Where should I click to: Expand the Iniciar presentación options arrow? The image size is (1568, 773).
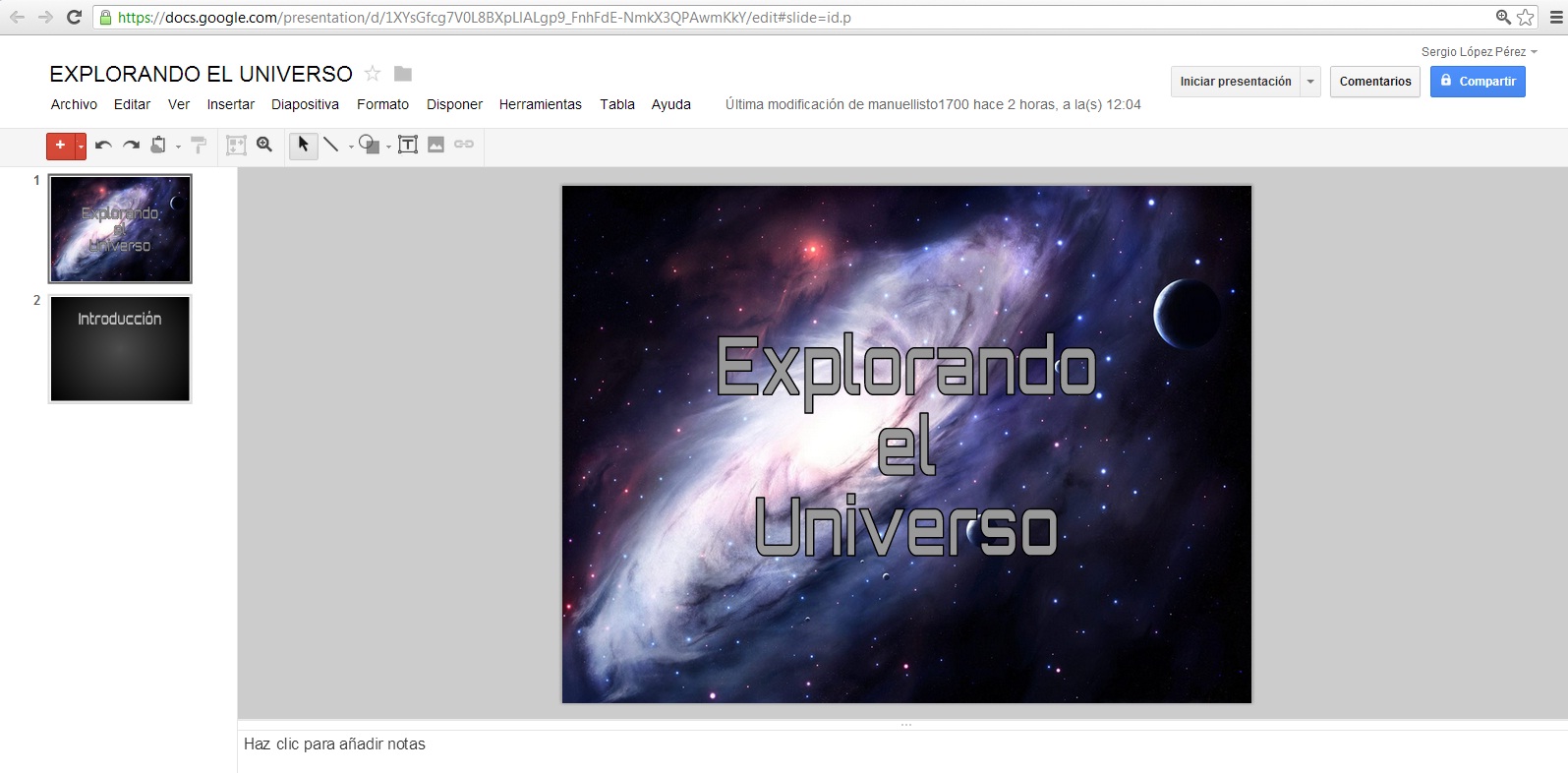coord(1310,82)
